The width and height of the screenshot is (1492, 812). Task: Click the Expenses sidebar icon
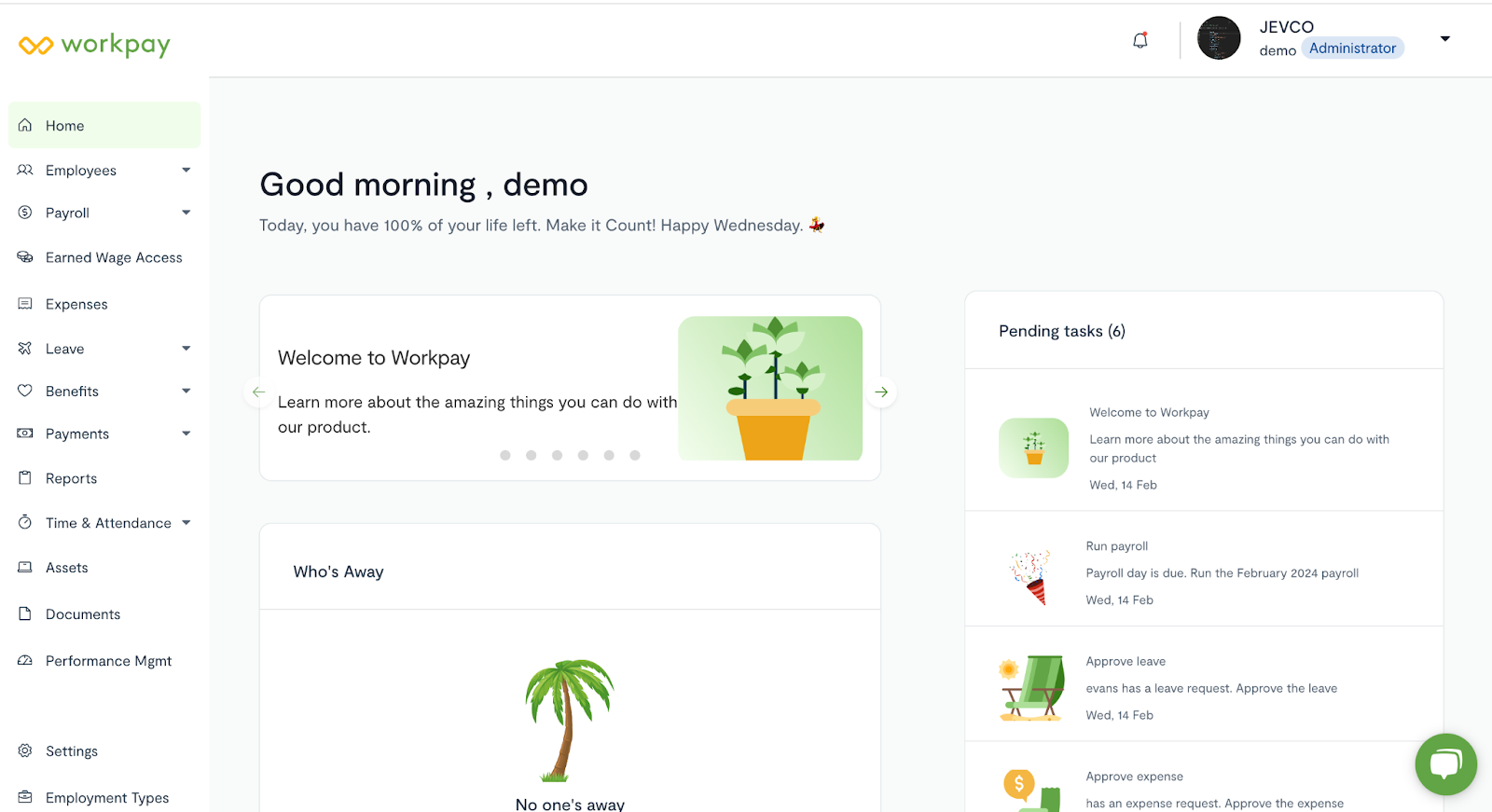(x=25, y=304)
